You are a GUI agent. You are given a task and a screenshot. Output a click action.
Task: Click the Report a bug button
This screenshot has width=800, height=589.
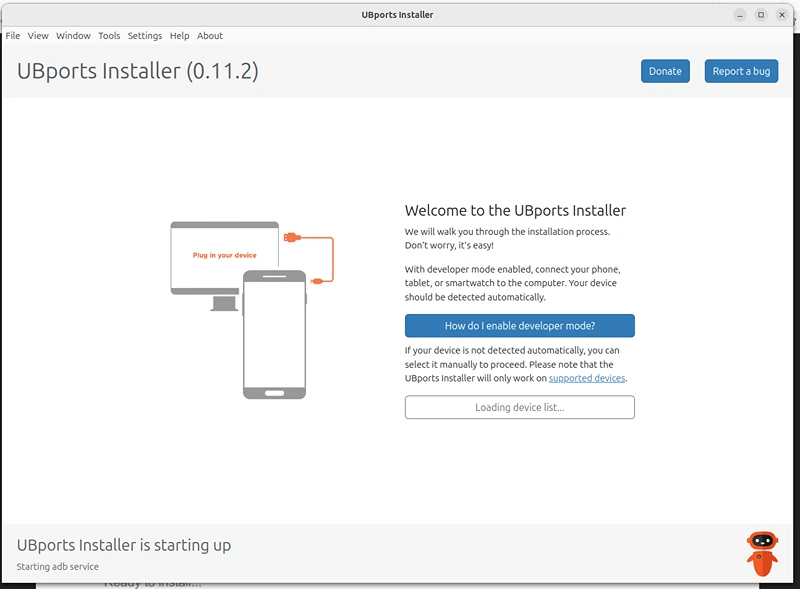(741, 71)
